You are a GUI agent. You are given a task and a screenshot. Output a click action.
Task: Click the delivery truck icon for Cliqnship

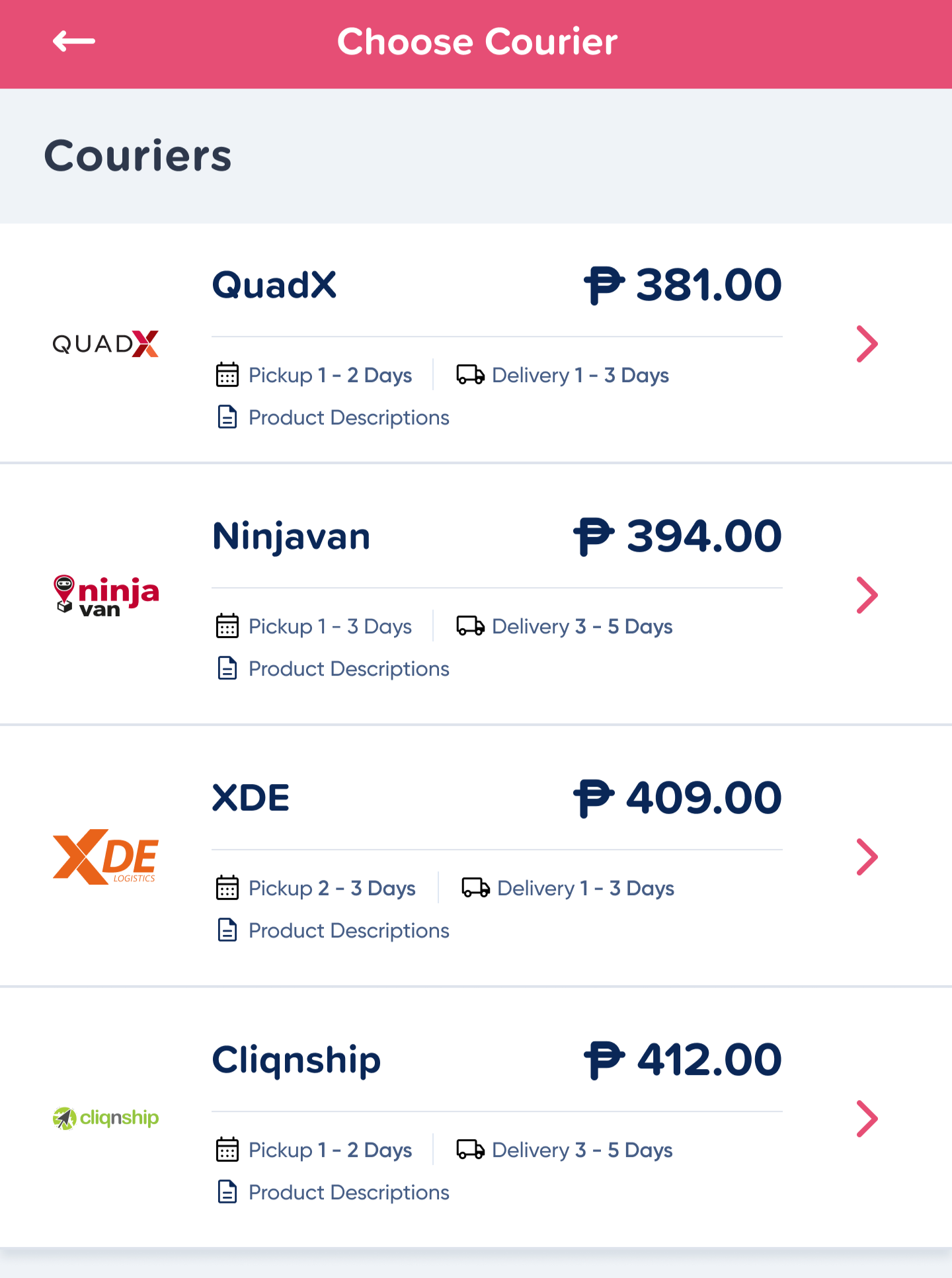pos(471,1150)
